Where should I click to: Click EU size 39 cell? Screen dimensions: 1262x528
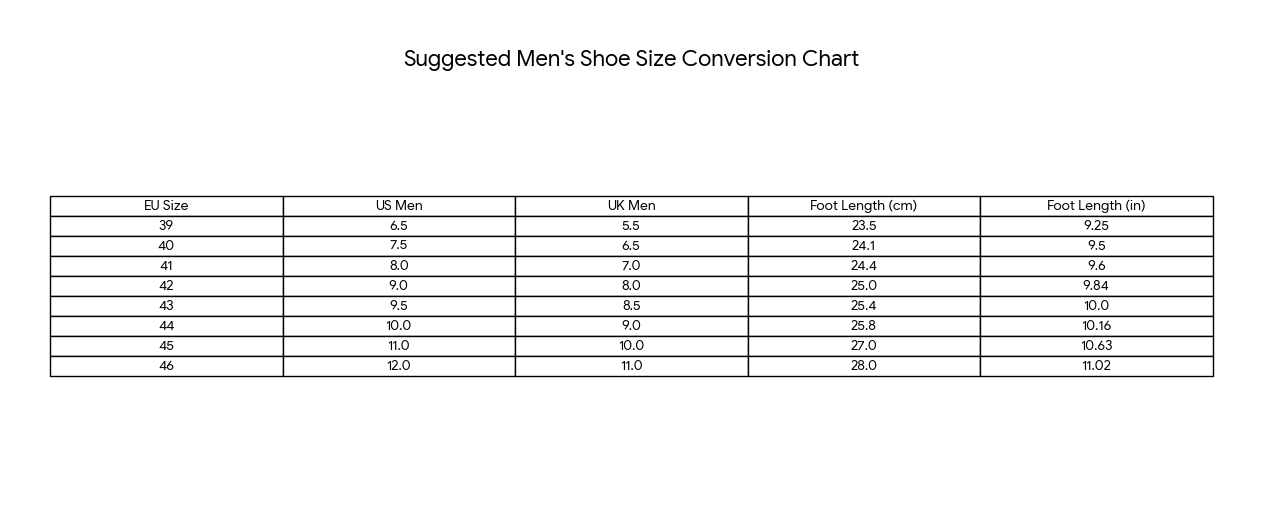[x=166, y=226]
